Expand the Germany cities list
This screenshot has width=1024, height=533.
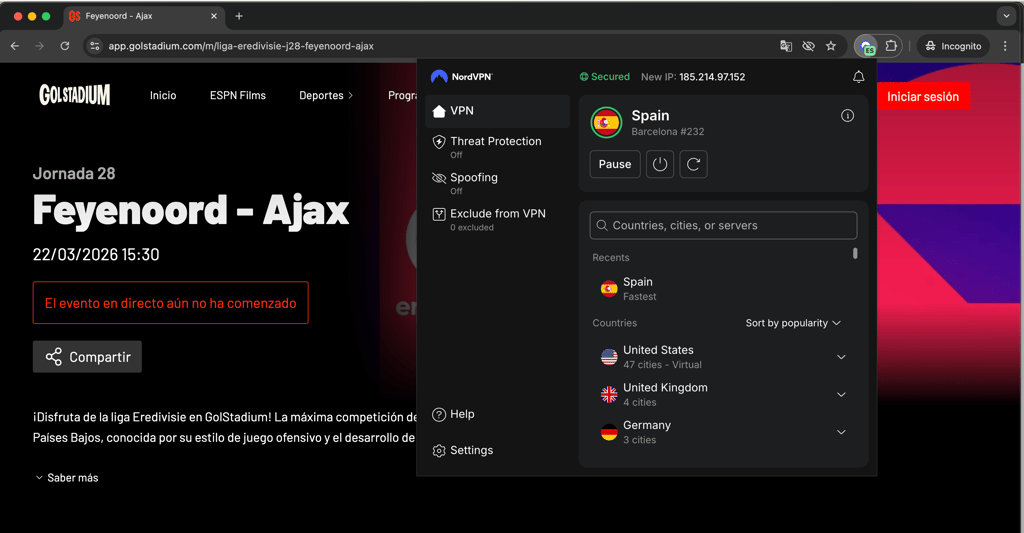pos(841,432)
